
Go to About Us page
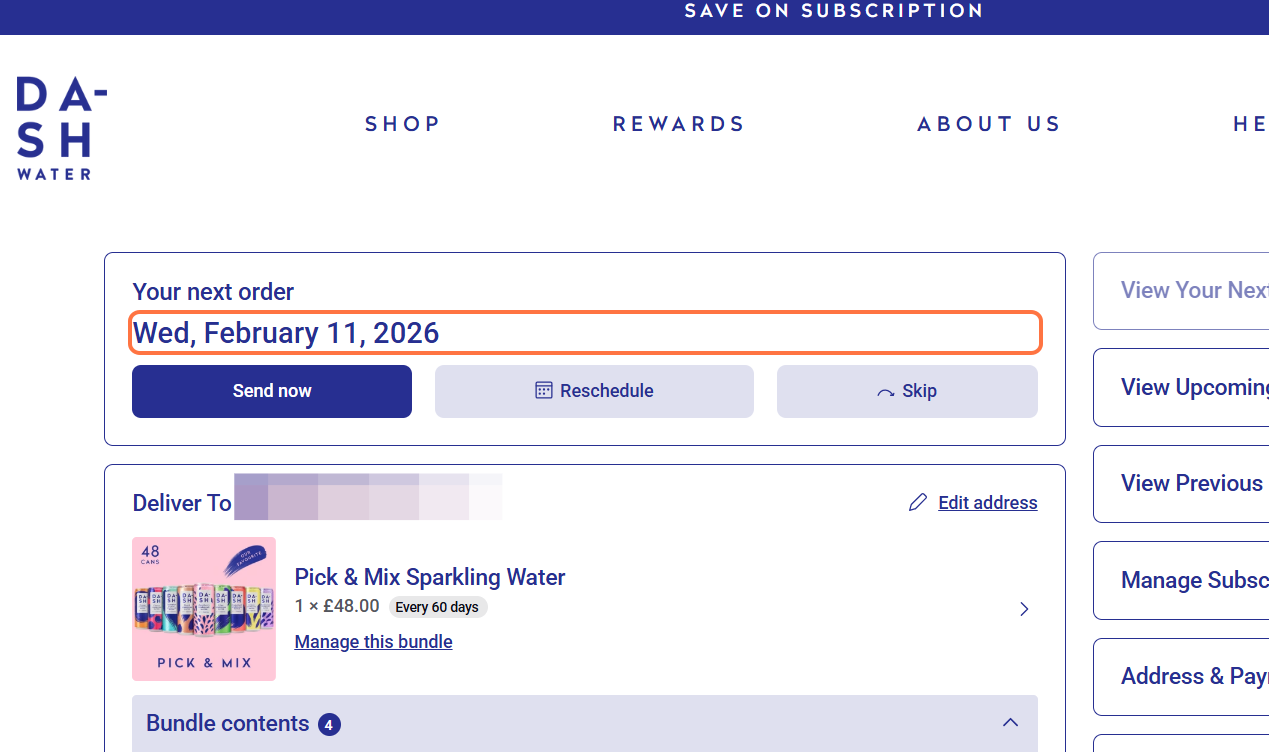tap(989, 124)
